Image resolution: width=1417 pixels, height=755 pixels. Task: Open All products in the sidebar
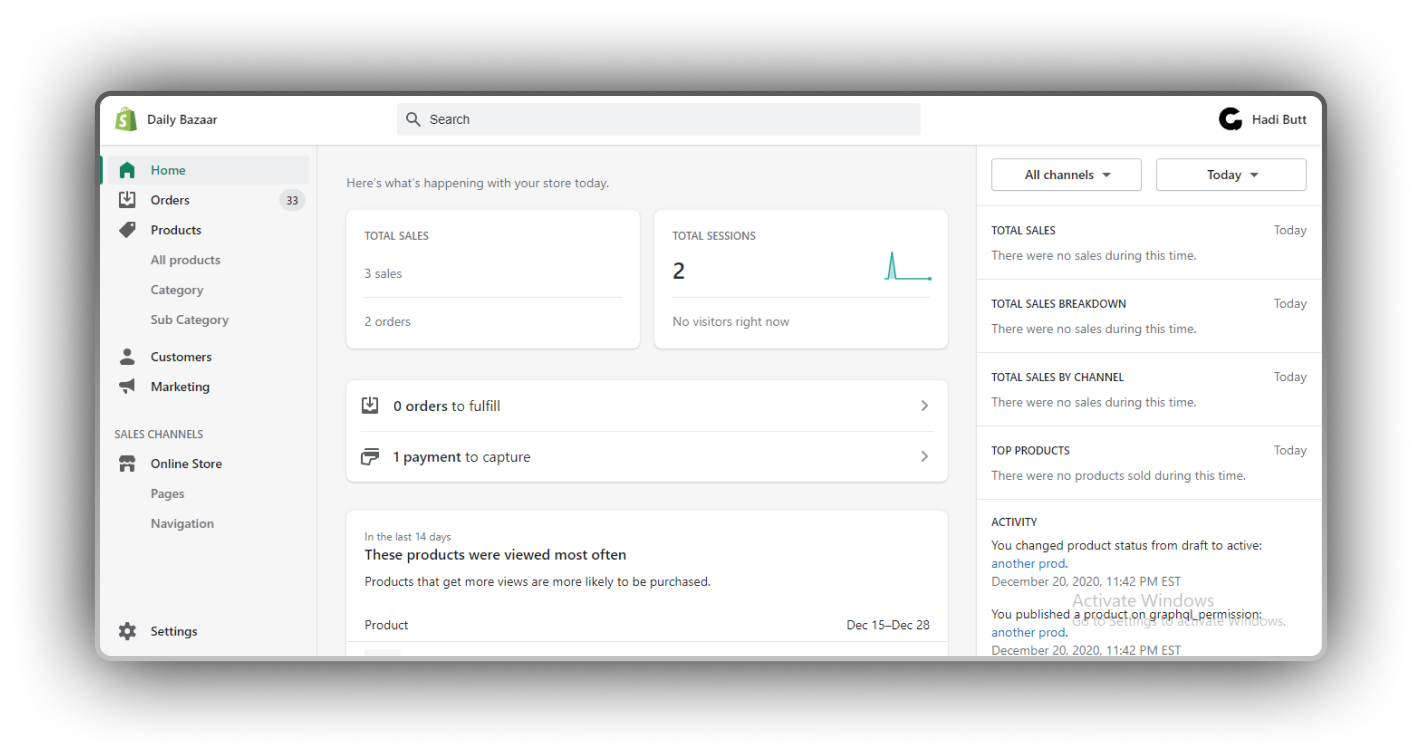click(x=185, y=260)
